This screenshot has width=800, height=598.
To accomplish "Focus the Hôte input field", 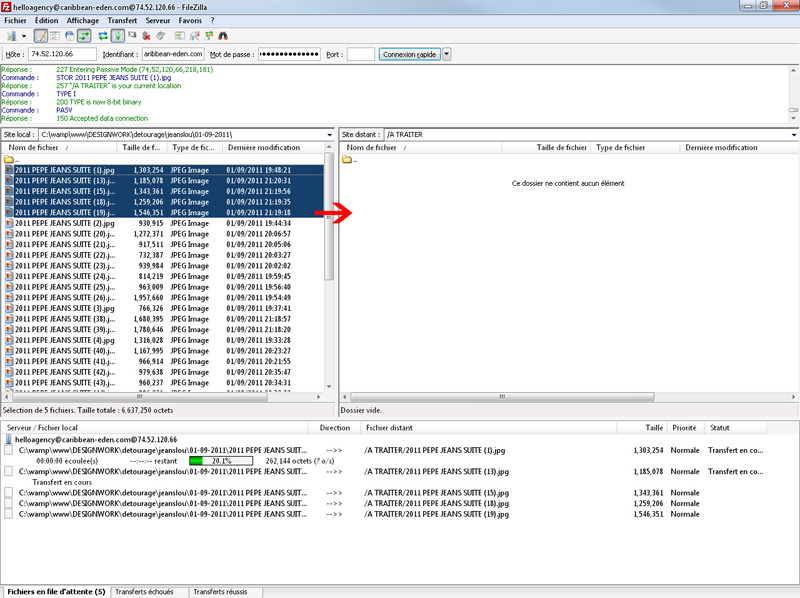I will (x=62, y=54).
